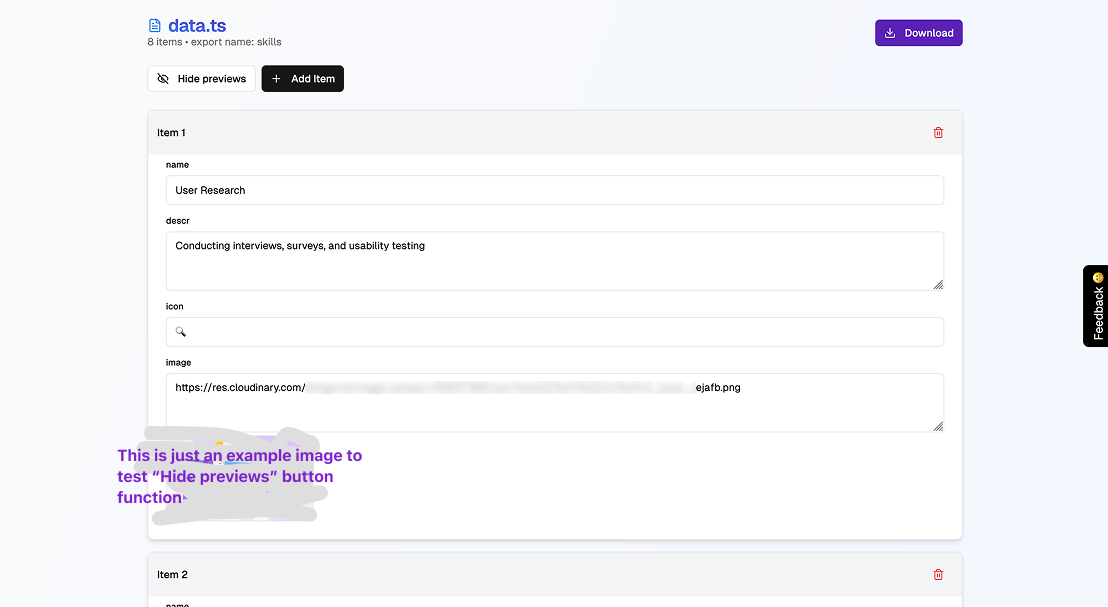This screenshot has height=607, width=1108.
Task: Click the download arrow icon on Download button
Action: tap(890, 32)
